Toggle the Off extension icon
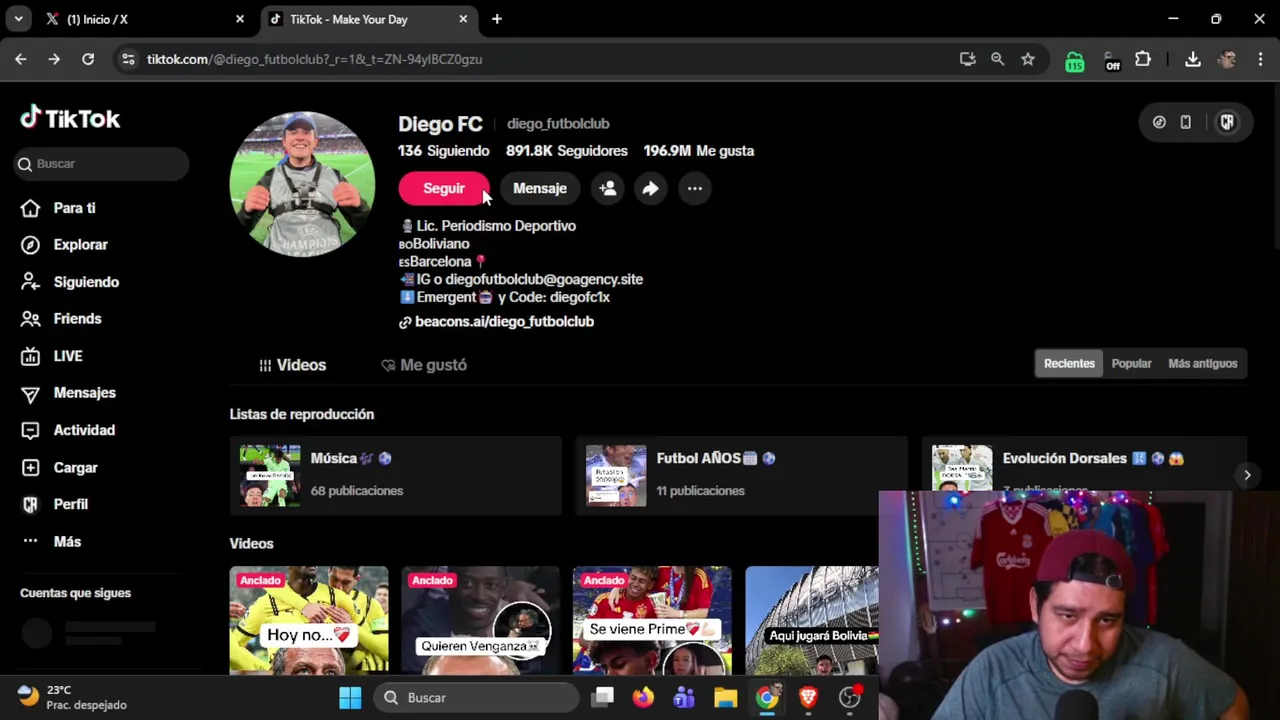 click(1112, 61)
